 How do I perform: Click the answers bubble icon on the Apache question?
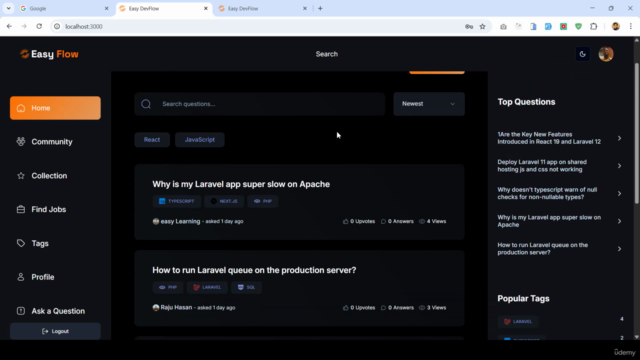(x=383, y=221)
